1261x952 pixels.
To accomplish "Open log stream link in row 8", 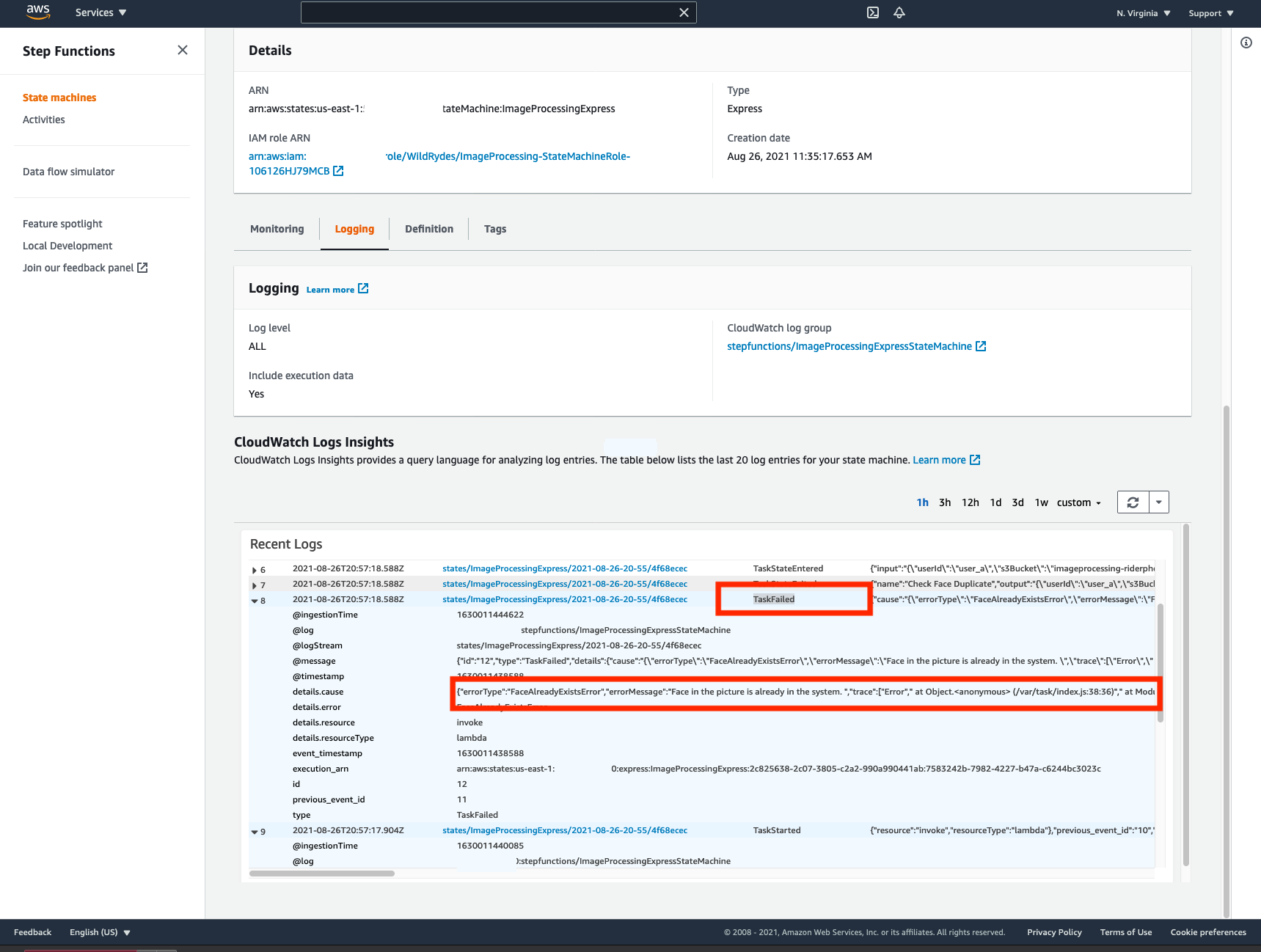I will pos(565,599).
